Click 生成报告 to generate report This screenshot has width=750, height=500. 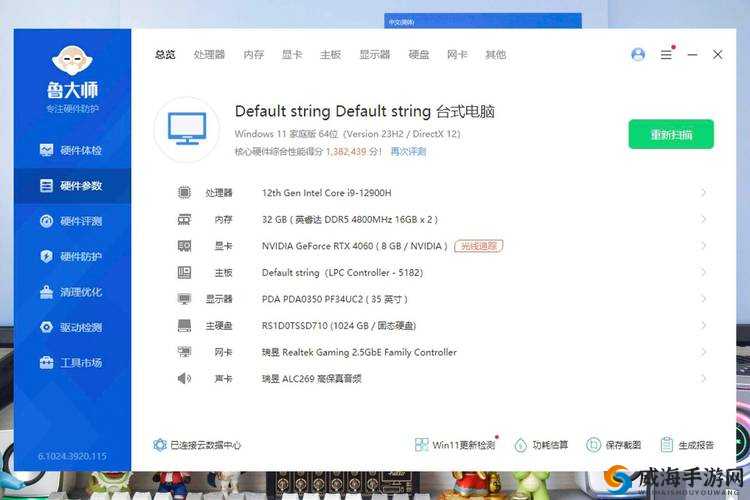point(687,445)
